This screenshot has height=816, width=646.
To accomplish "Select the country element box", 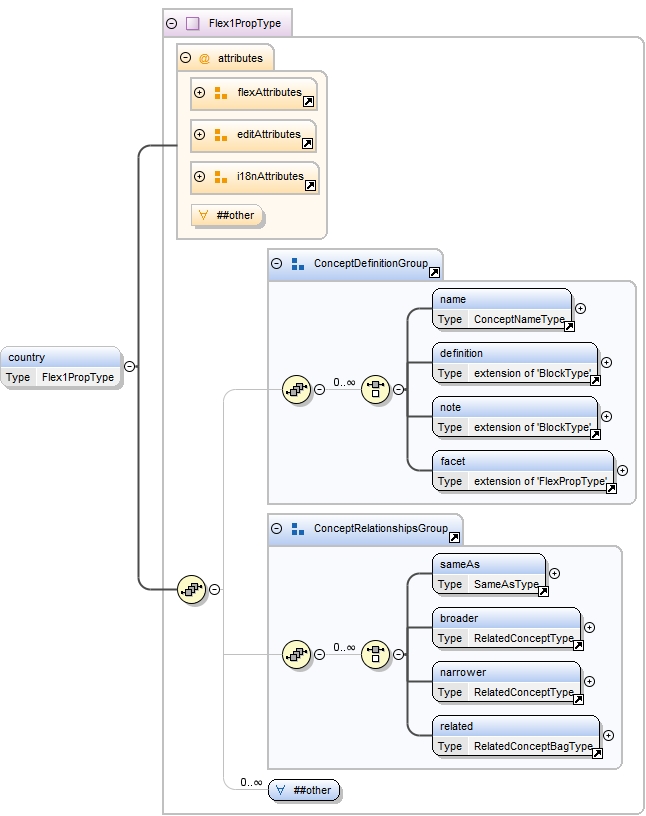I will coord(61,367).
